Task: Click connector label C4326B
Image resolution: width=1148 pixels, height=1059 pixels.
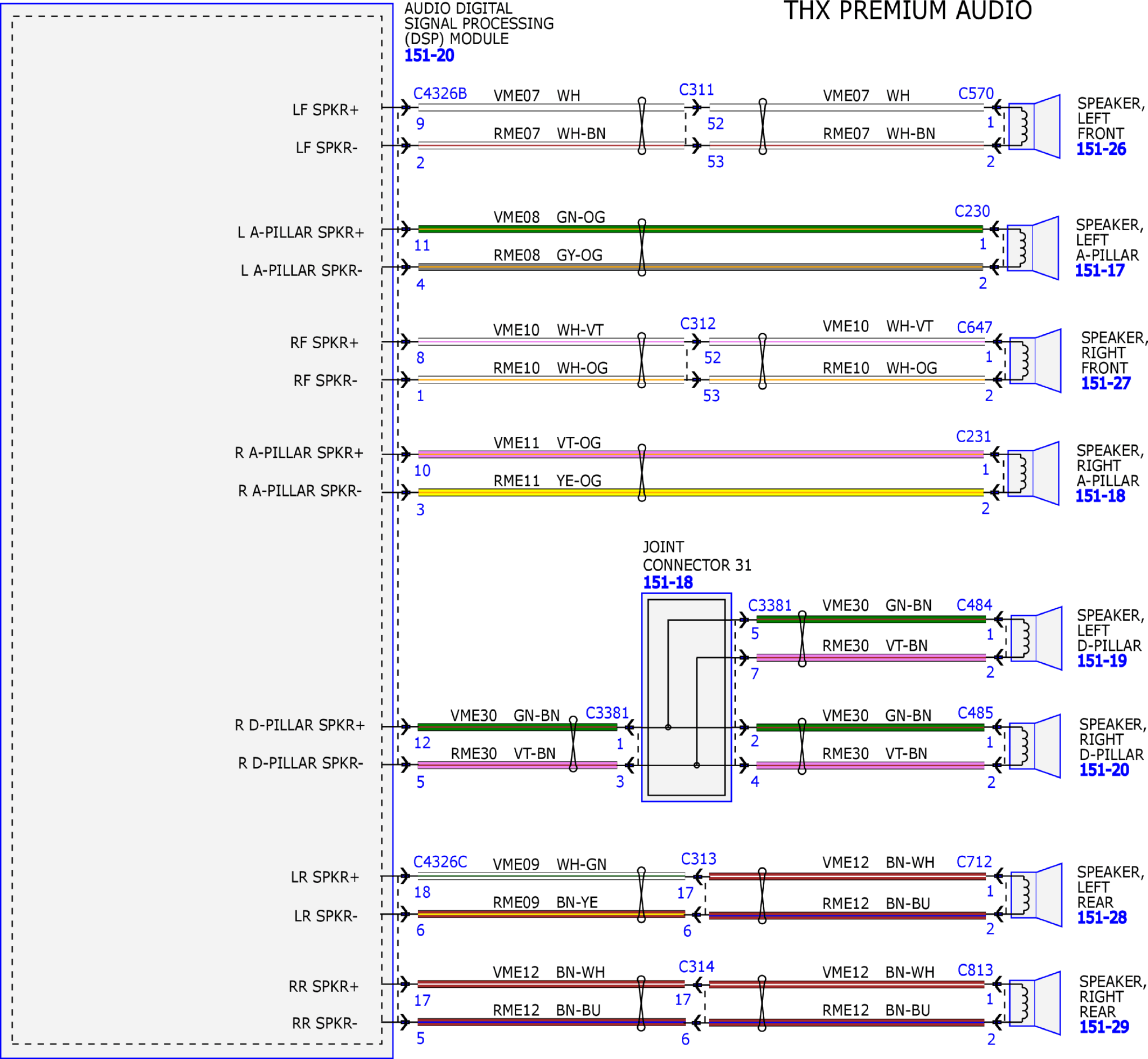Action: click(440, 93)
